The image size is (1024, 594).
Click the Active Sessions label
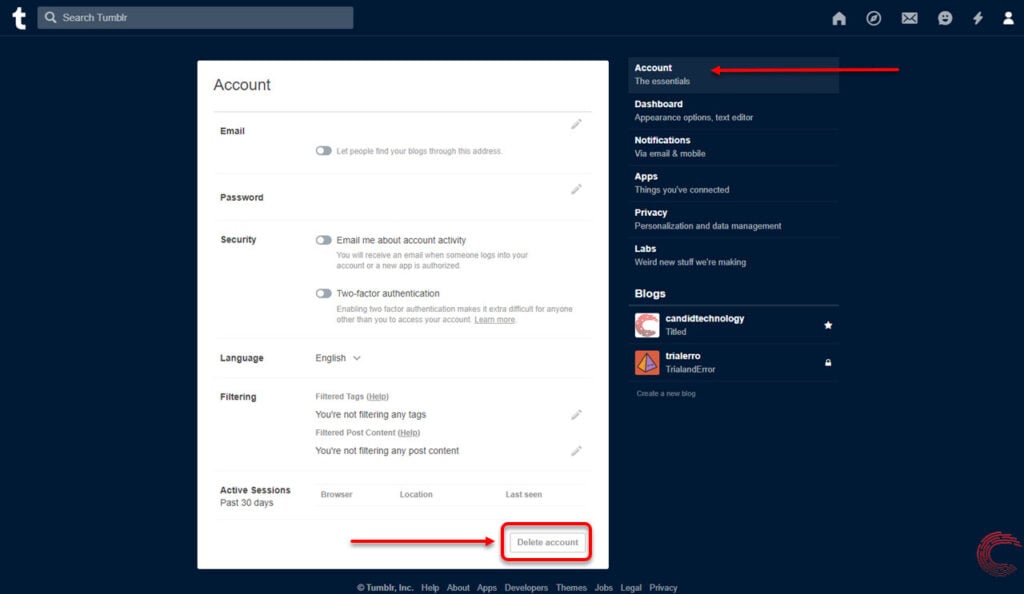[x=255, y=490]
